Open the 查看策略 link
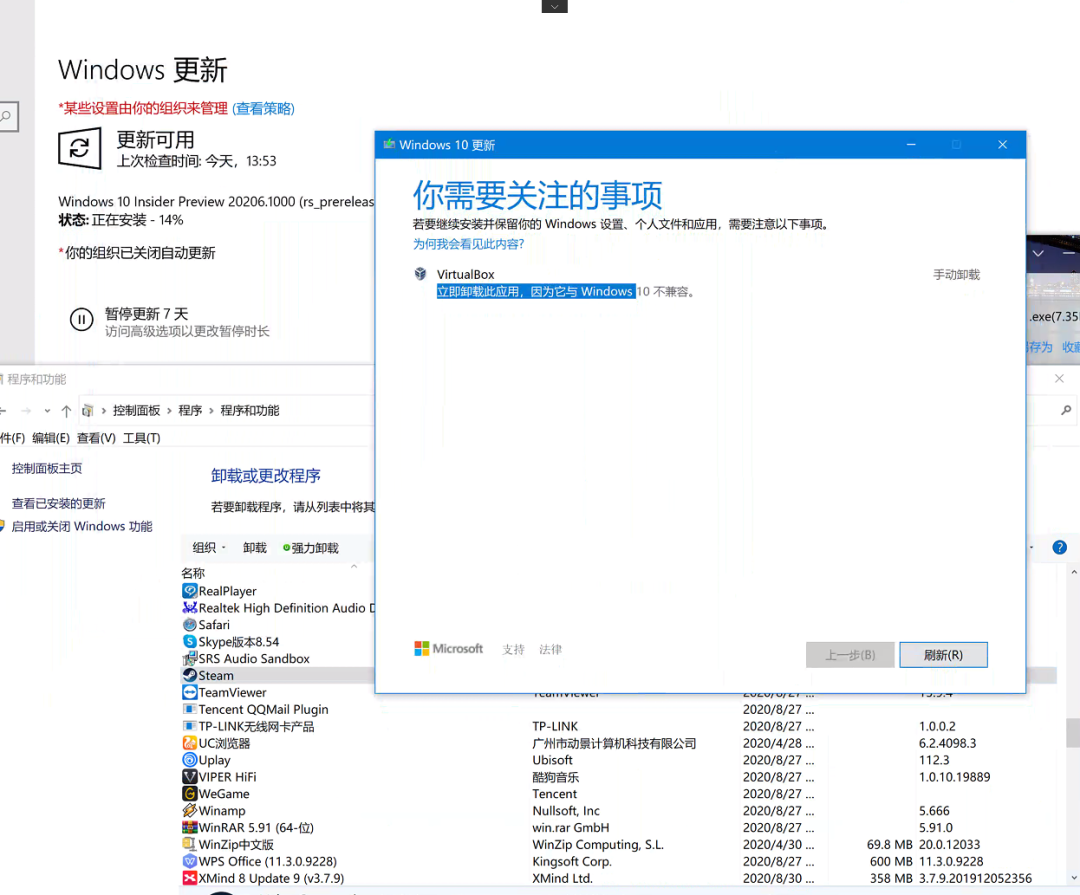This screenshot has height=895, width=1080. (264, 108)
